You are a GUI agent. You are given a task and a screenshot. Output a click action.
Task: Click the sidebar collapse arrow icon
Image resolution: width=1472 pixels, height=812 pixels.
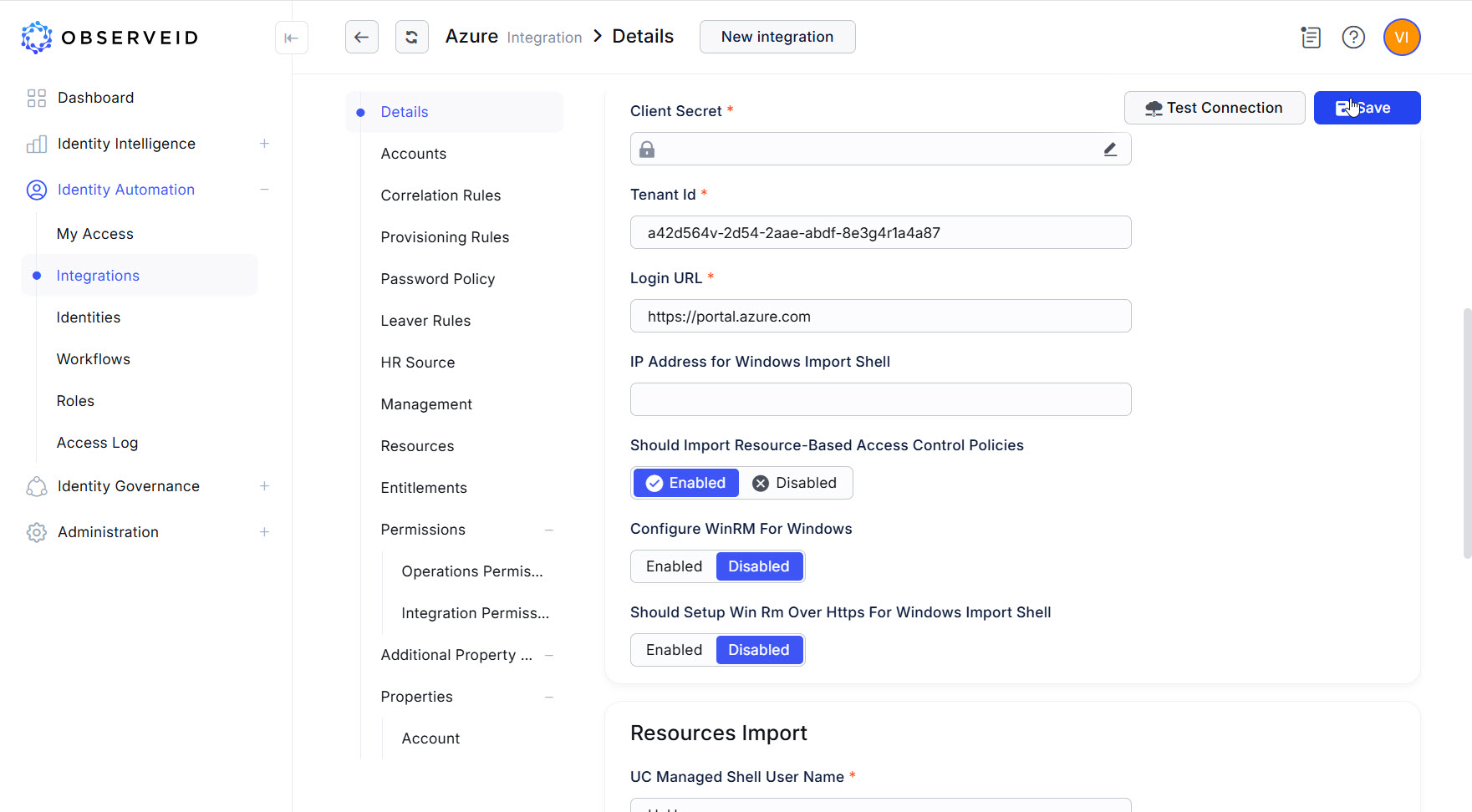click(x=291, y=38)
